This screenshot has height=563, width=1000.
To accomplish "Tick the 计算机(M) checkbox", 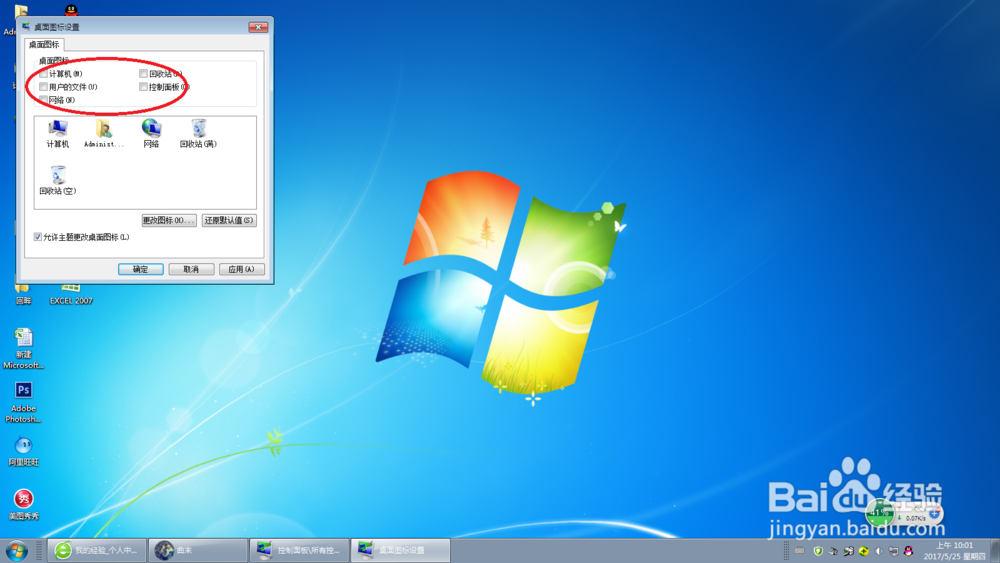I will click(43, 74).
